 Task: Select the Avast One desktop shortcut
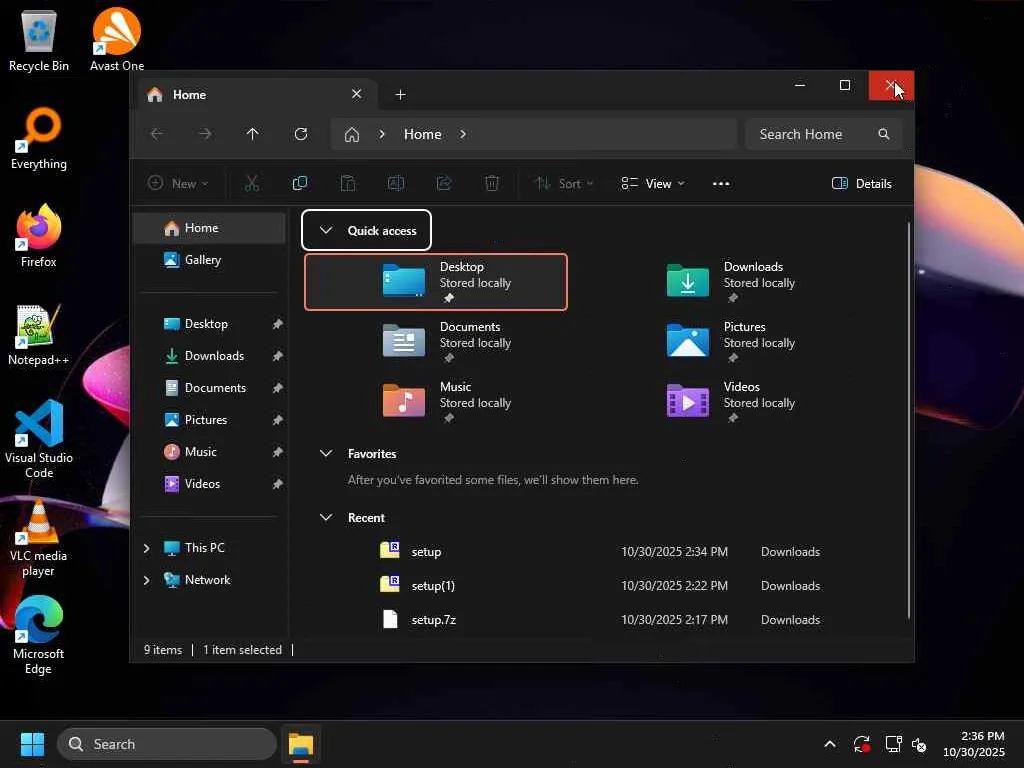[117, 41]
